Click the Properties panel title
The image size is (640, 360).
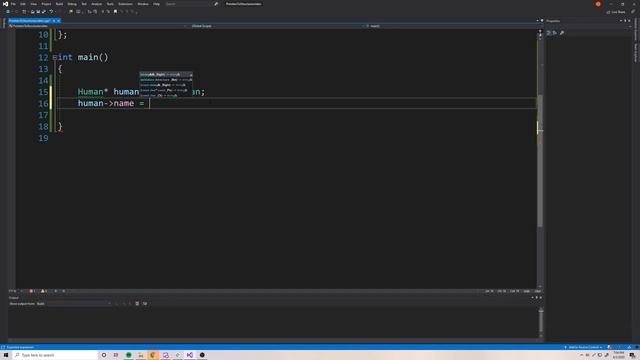tap(553, 21)
